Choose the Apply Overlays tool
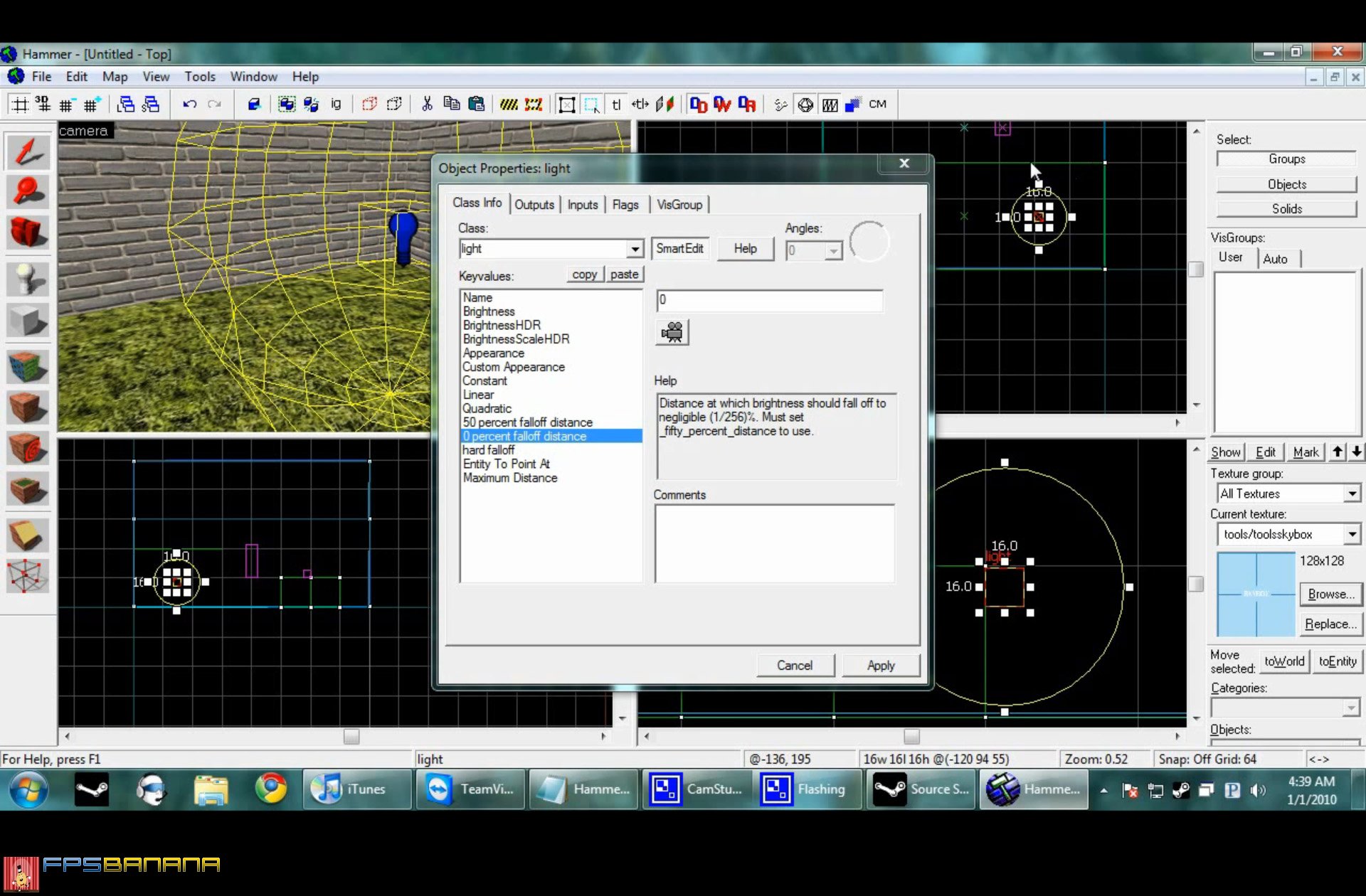Image resolution: width=1366 pixels, height=896 pixels. tap(28, 489)
